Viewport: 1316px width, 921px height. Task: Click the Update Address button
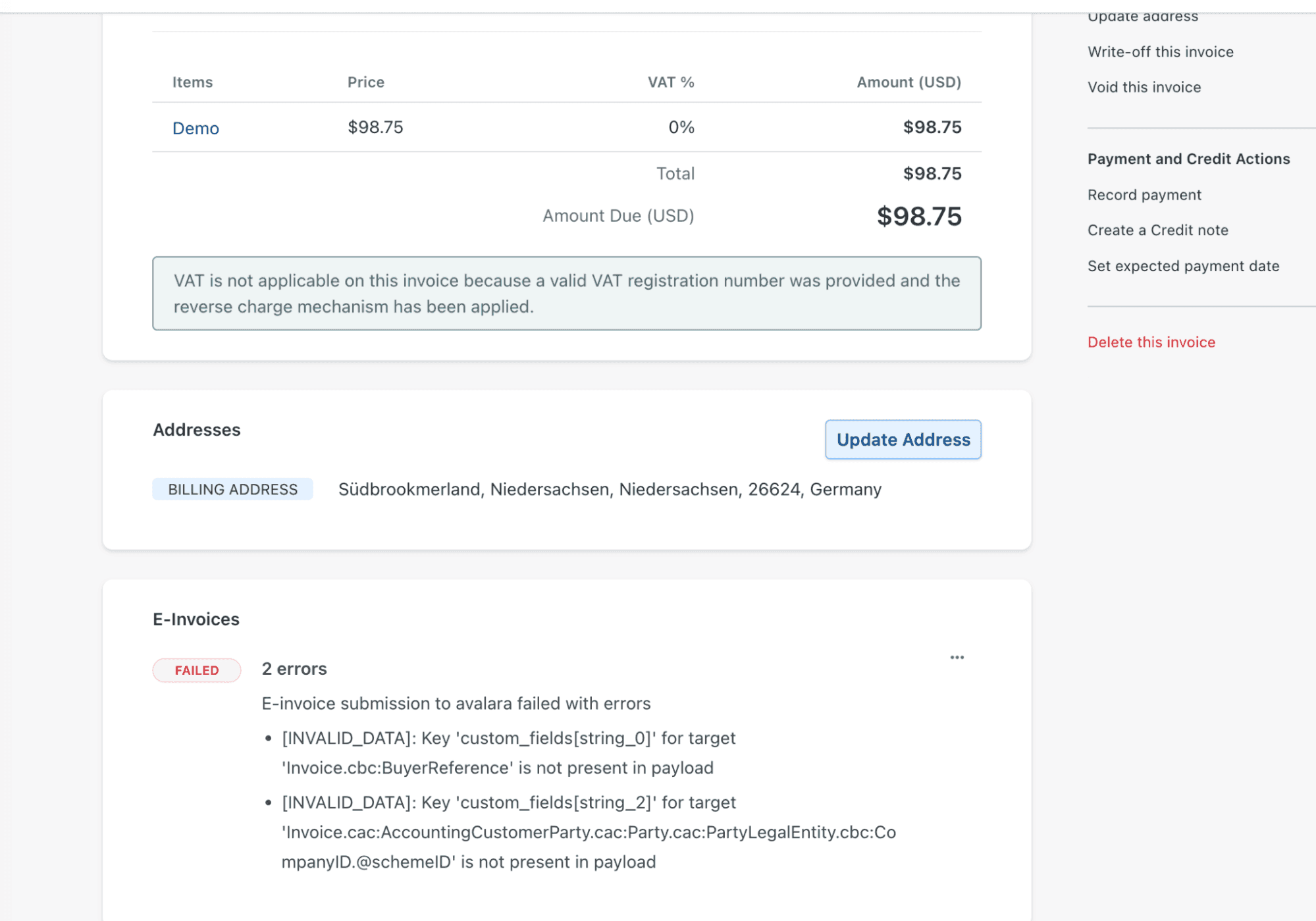[x=903, y=440]
